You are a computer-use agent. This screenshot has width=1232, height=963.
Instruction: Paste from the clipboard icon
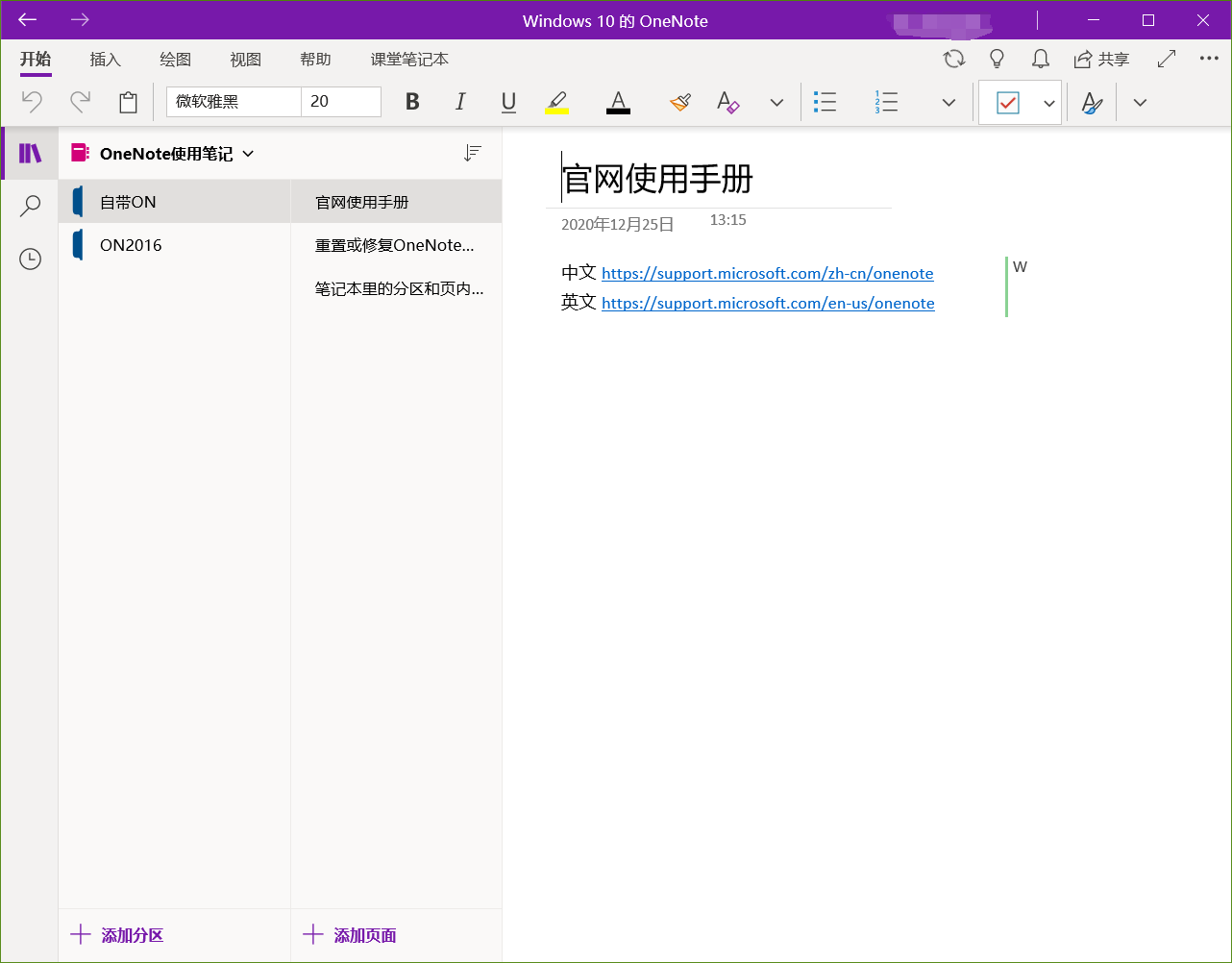tap(128, 102)
